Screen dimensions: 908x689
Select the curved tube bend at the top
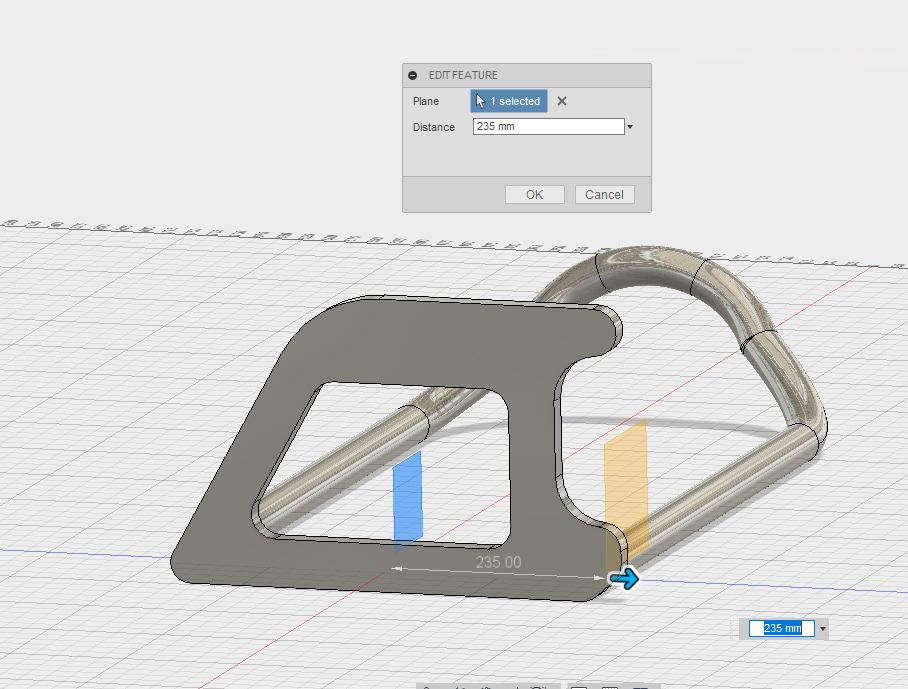(650, 268)
